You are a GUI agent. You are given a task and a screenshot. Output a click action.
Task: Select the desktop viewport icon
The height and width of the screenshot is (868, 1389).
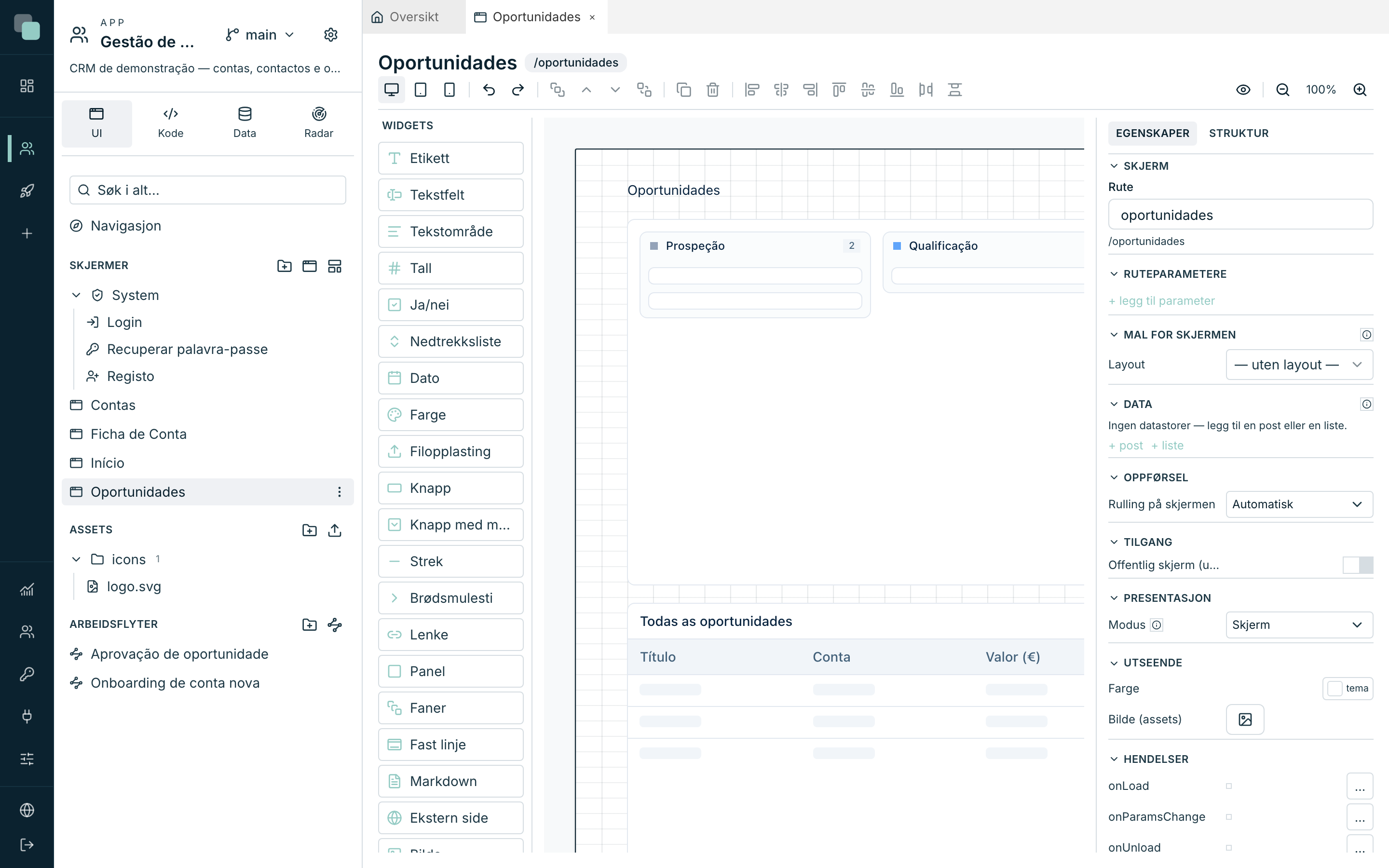coord(392,90)
